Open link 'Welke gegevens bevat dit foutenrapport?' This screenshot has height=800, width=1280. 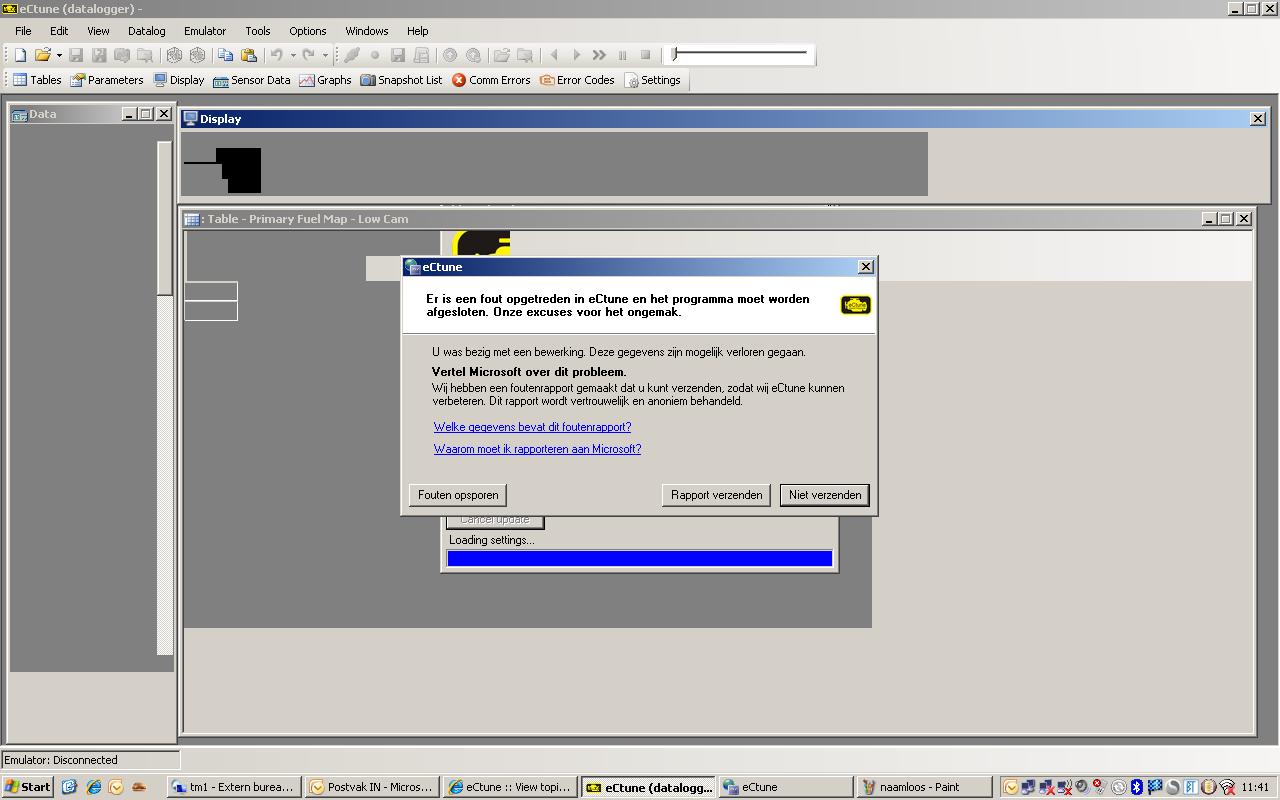532,427
